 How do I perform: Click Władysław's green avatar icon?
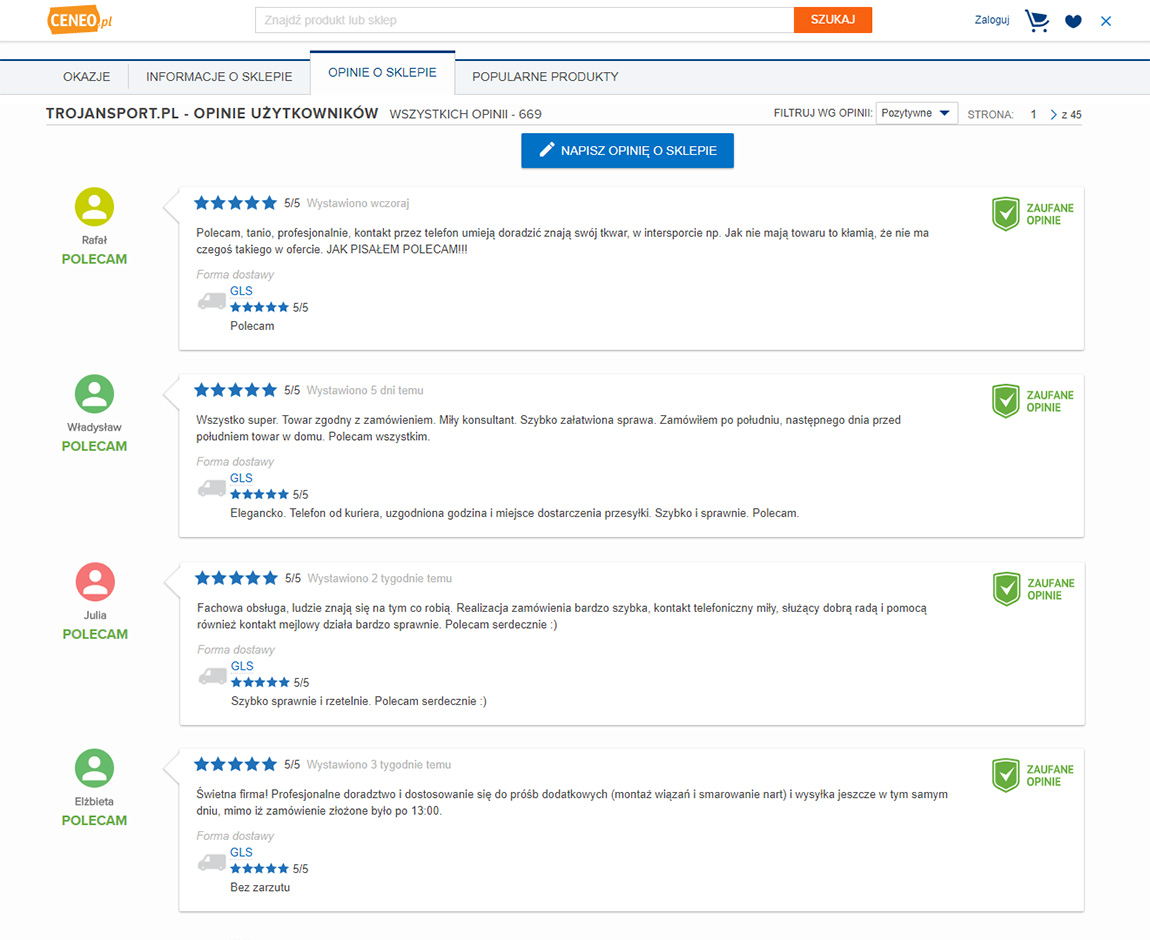click(95, 394)
